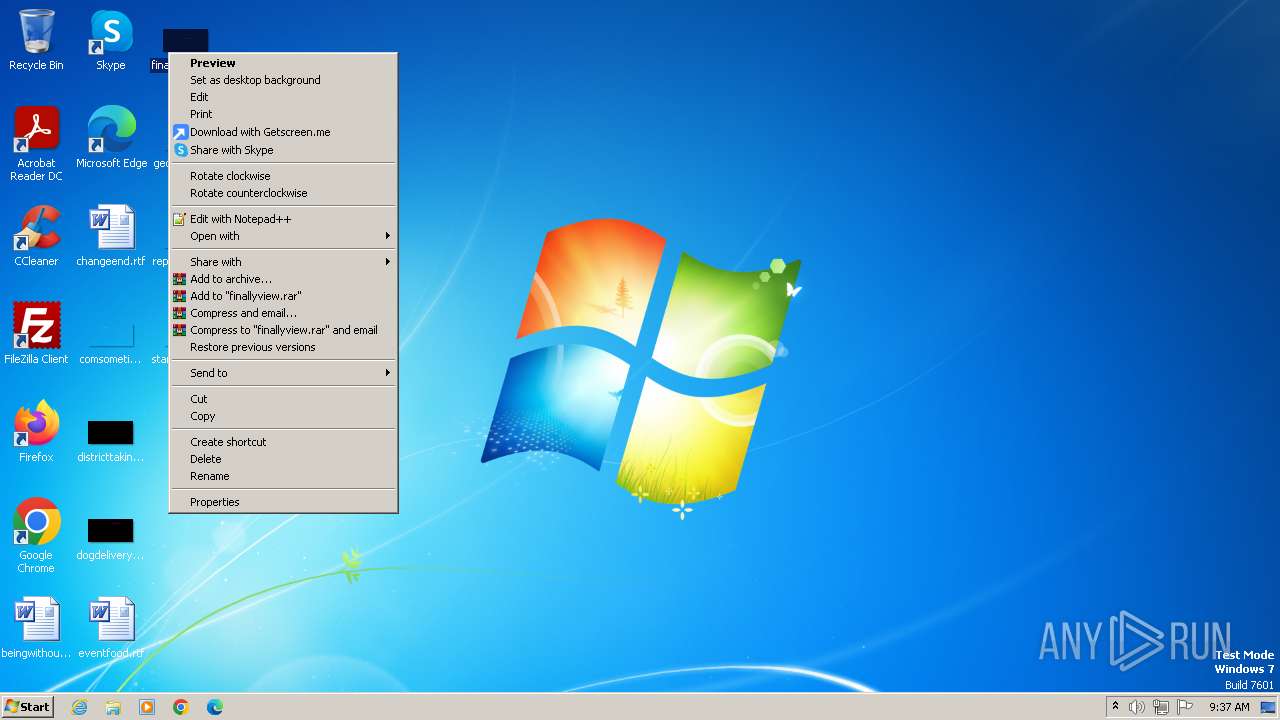Select changeend.rtf document icon
This screenshot has height=720, width=1280.
tap(111, 236)
